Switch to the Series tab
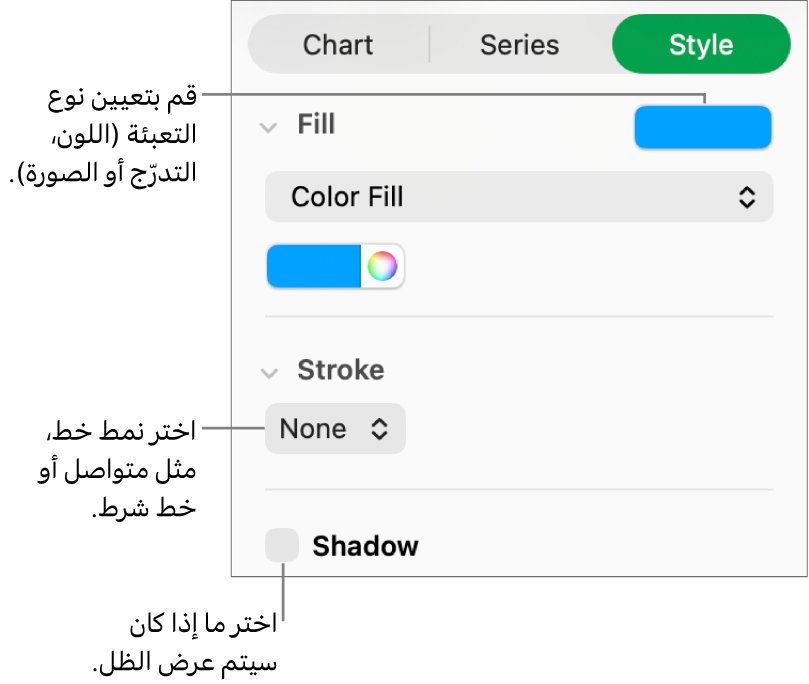 [519, 45]
